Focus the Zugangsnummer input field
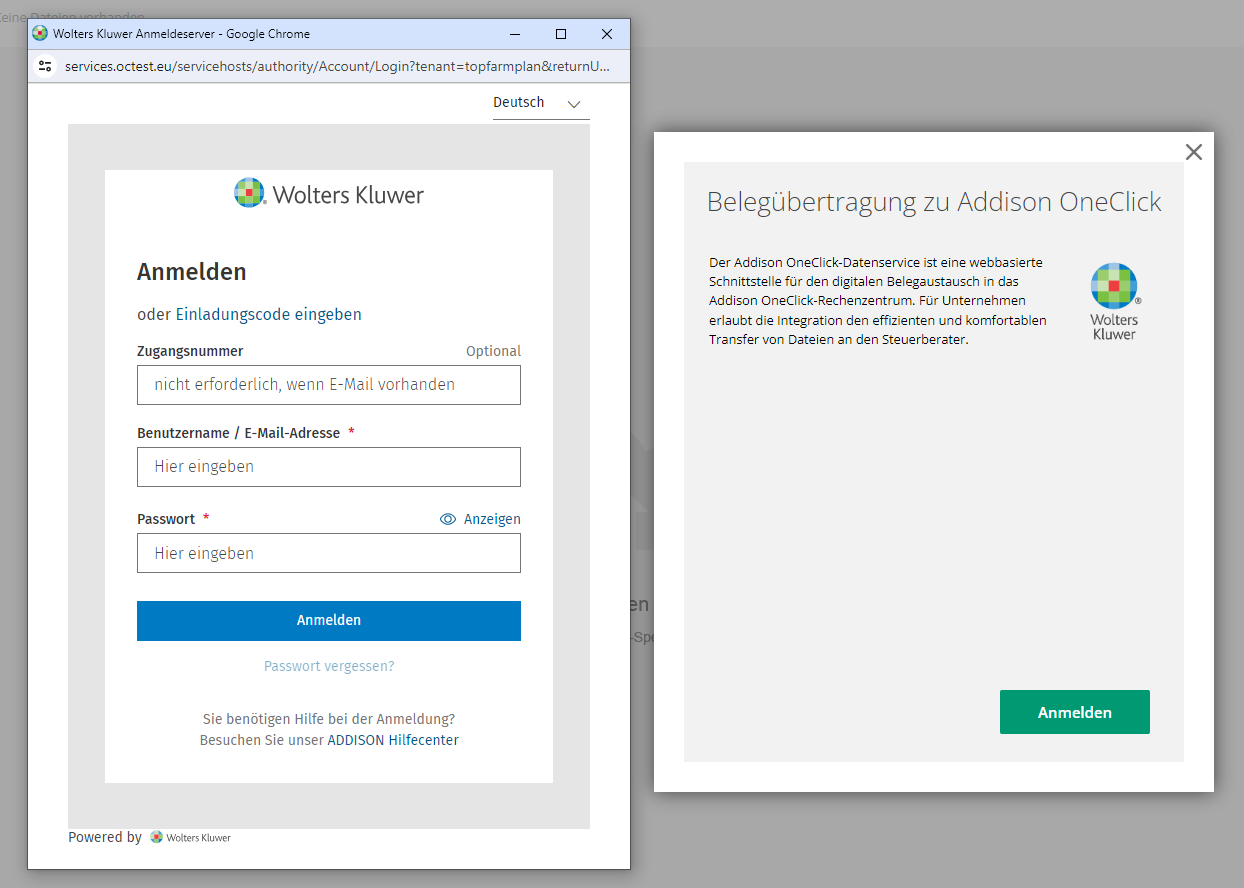Viewport: 1244px width, 888px height. pos(329,385)
